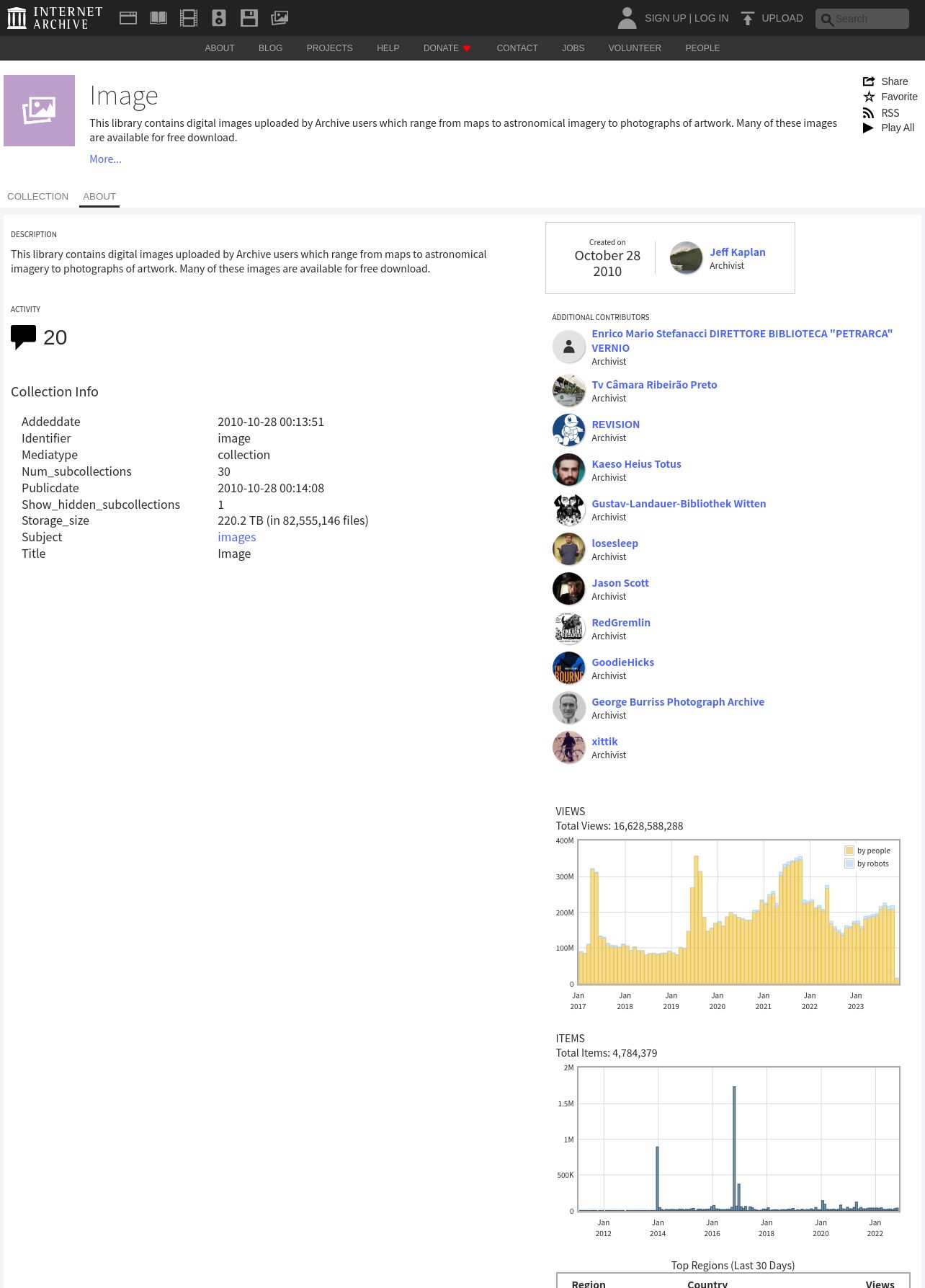Click Enrico Mario Stefanacci's placeholder avatar
The width and height of the screenshot is (925, 1288).
tap(568, 347)
